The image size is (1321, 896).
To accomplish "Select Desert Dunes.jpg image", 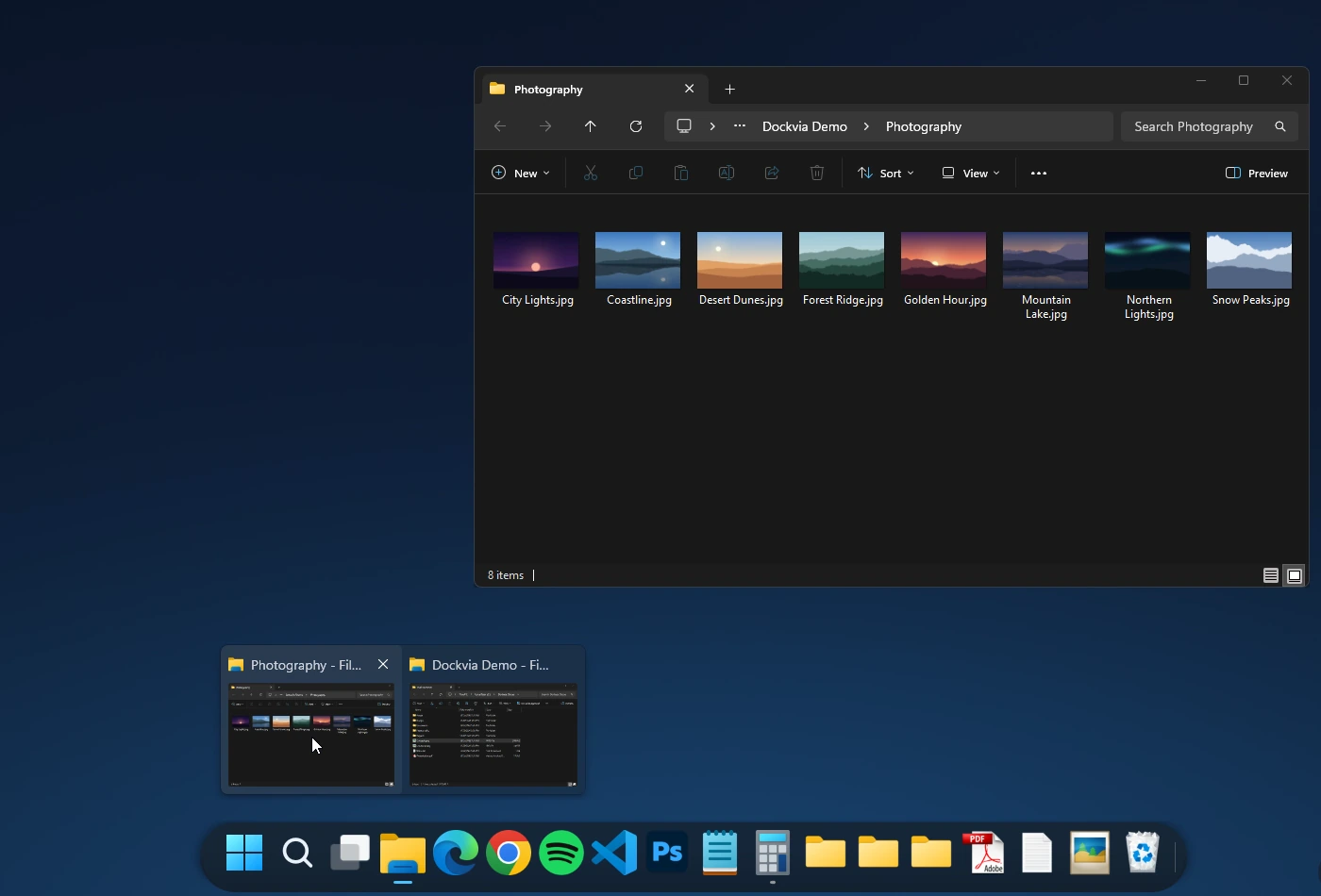I will coord(740,260).
